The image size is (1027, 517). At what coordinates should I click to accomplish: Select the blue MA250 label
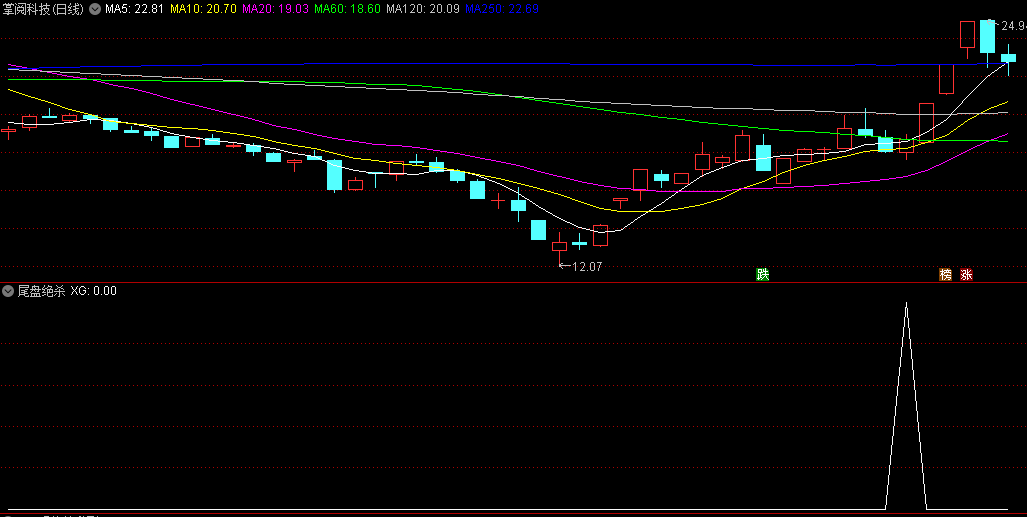point(502,9)
